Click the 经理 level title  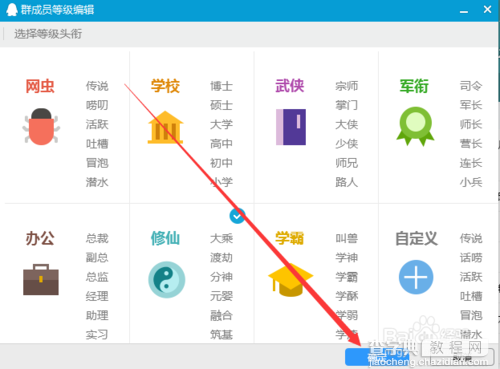(97, 296)
